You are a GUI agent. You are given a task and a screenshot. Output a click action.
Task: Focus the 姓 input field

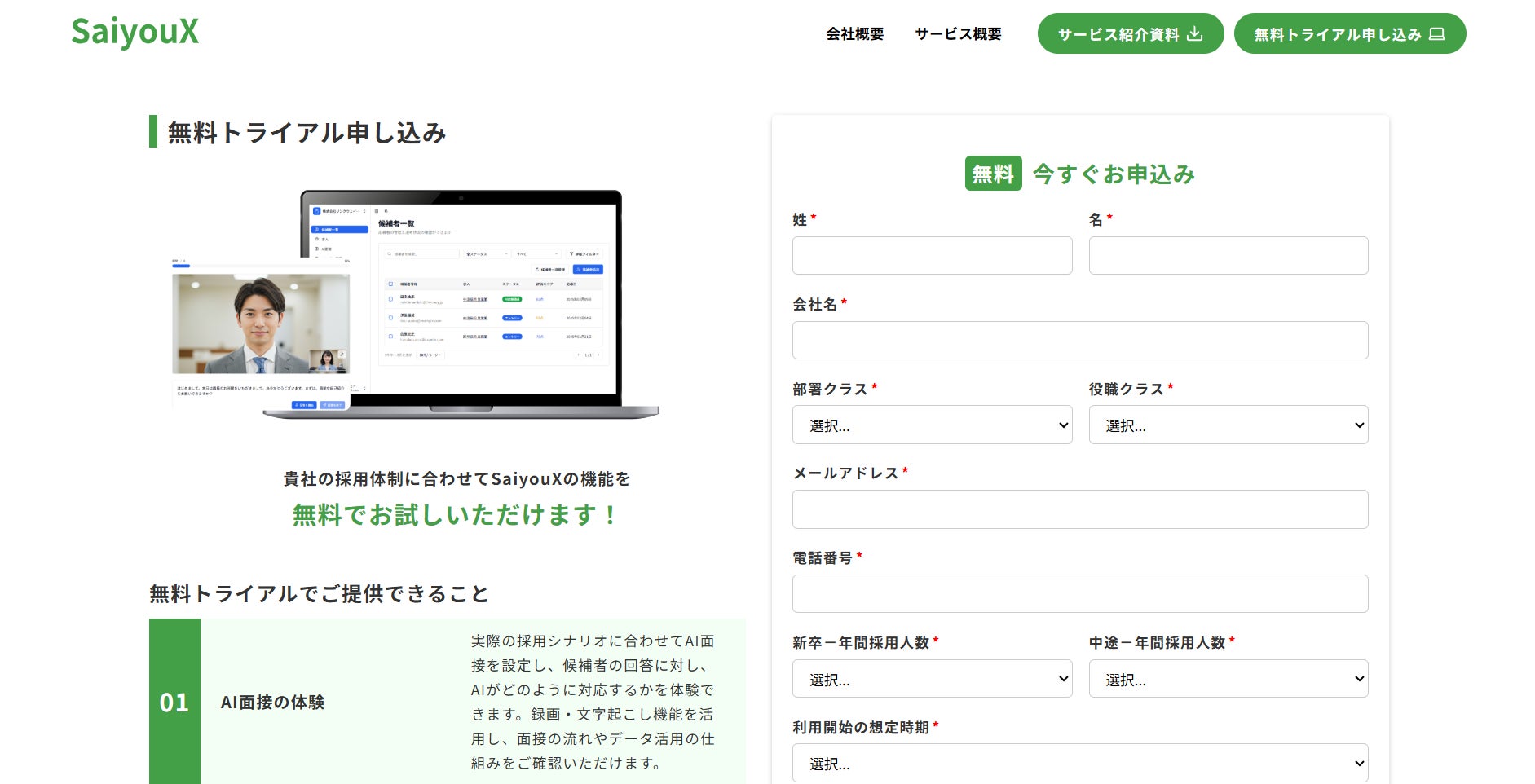click(x=932, y=255)
